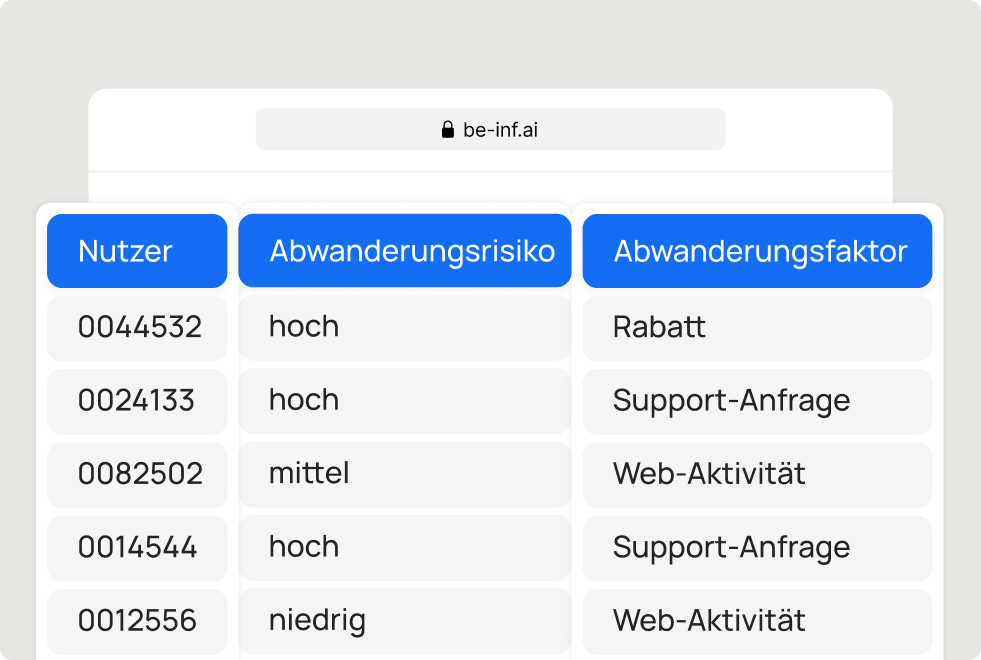The width and height of the screenshot is (981, 660).
Task: Select the hoch risk cell for 0044532
Action: point(405,327)
